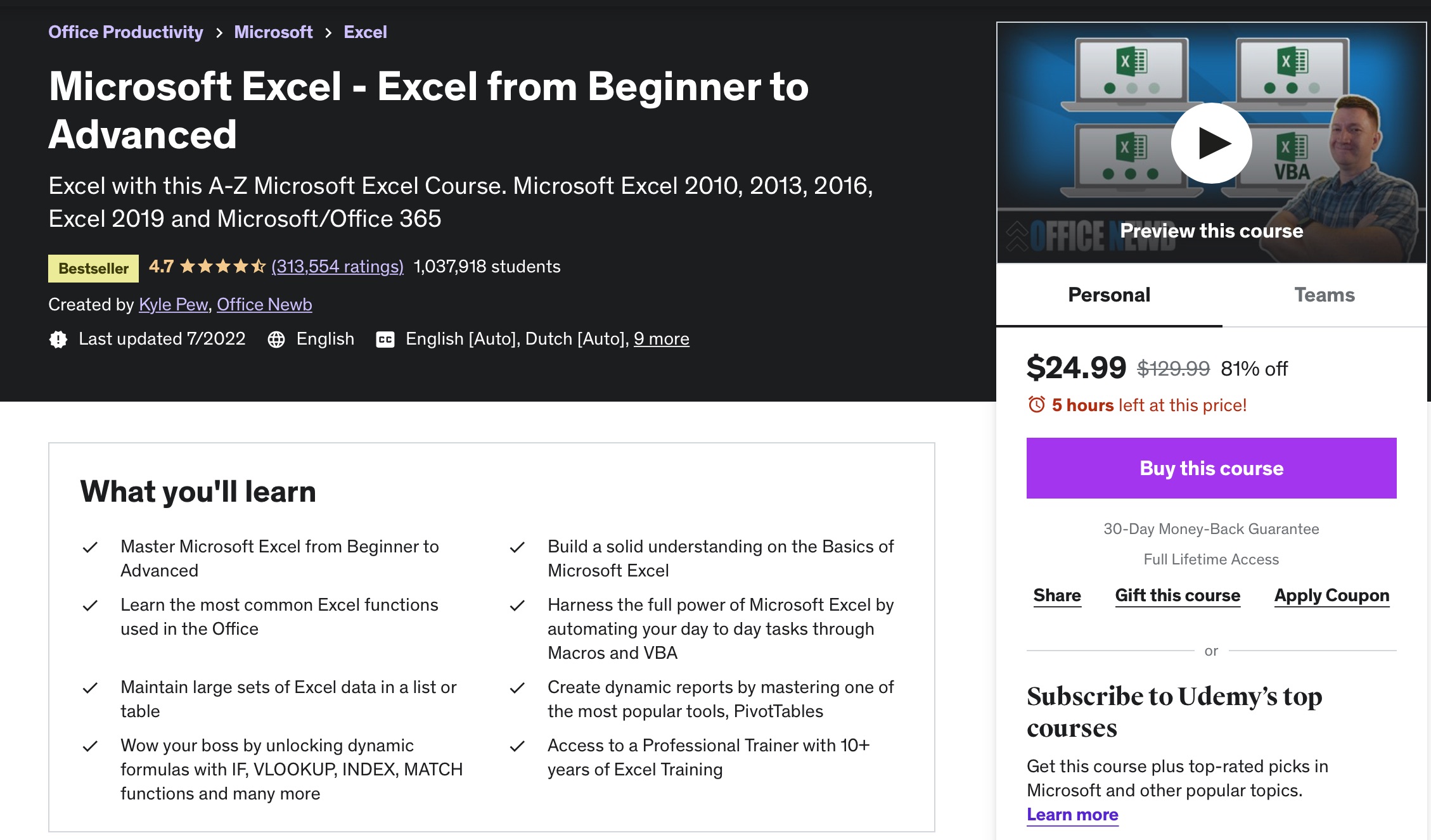This screenshot has width=1431, height=840.
Task: Click Gift this course
Action: tap(1178, 595)
